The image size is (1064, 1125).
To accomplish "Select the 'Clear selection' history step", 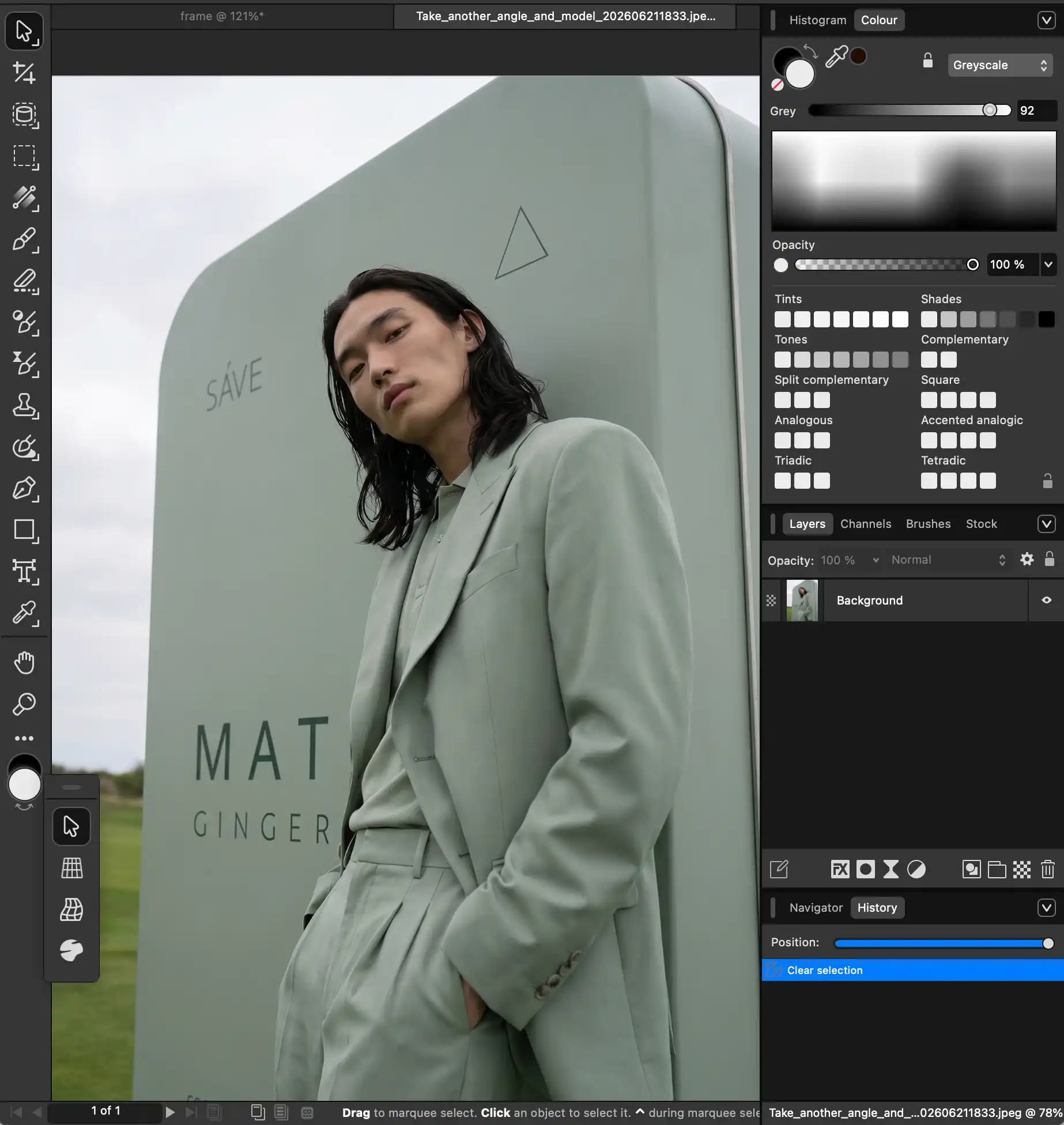I will coord(913,970).
